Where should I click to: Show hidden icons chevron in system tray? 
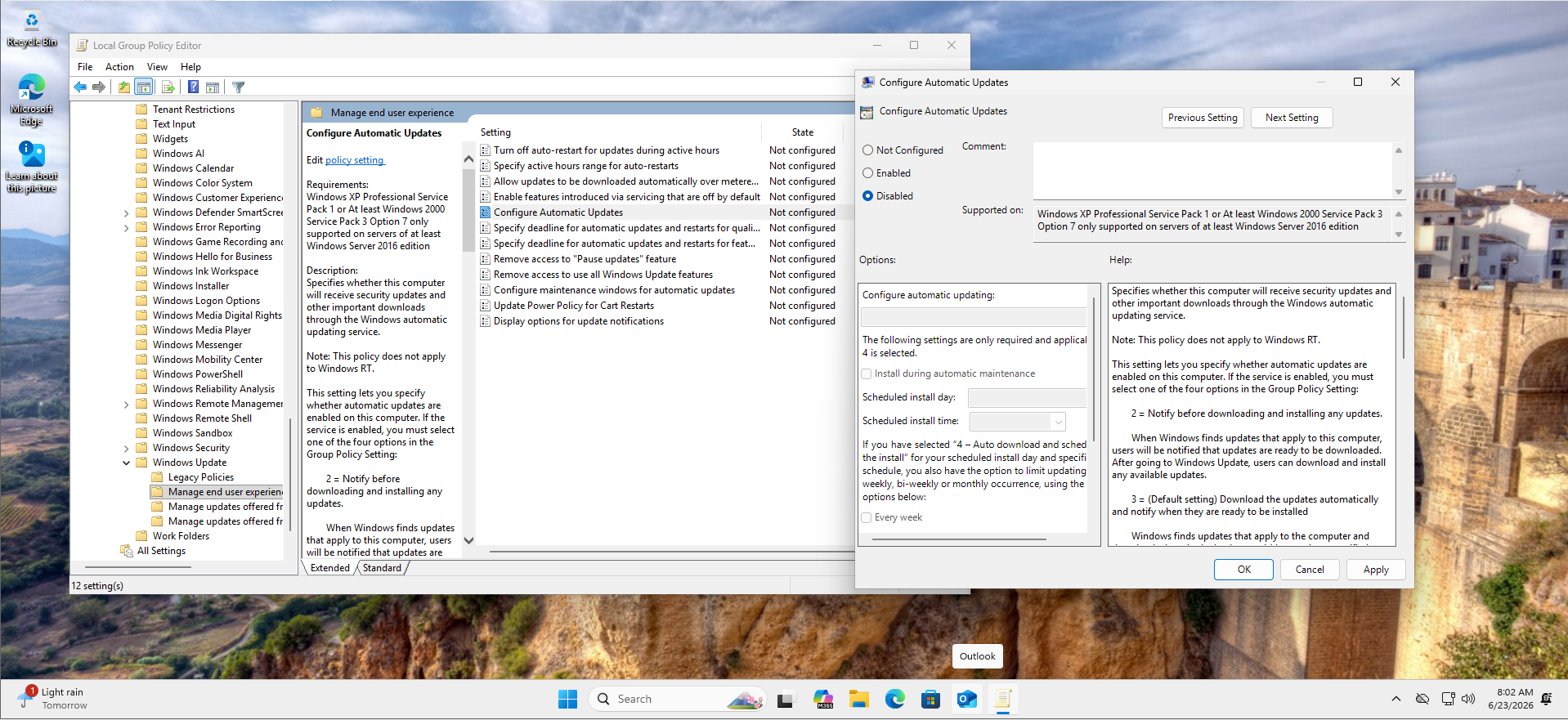1396,700
